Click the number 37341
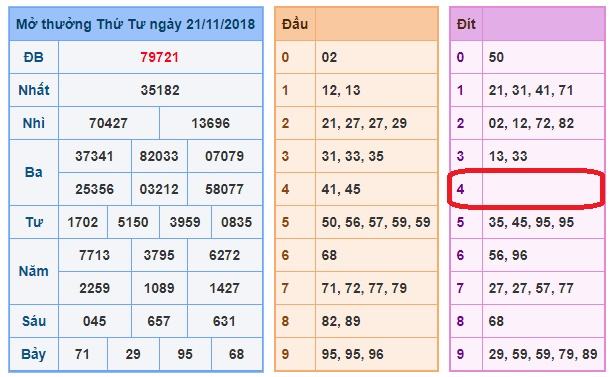This screenshot has height=377, width=615. (95, 156)
